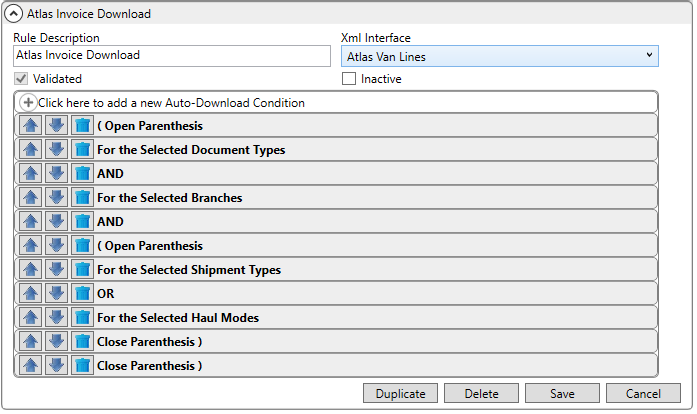Screen dimensions: 697x414
Task: Move 'For the Selected Shipment Types' row up
Action: tap(31, 269)
